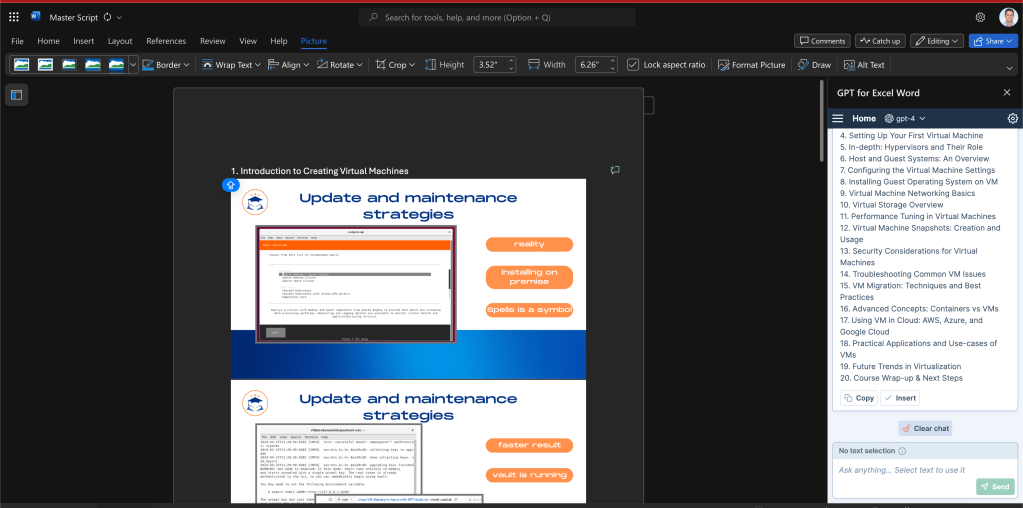Open the Rotate dropdown
Screen dimensions: 1023x508
point(339,65)
